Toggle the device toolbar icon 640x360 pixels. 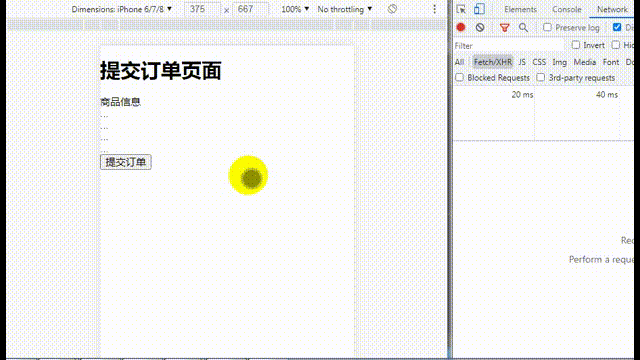click(x=479, y=9)
